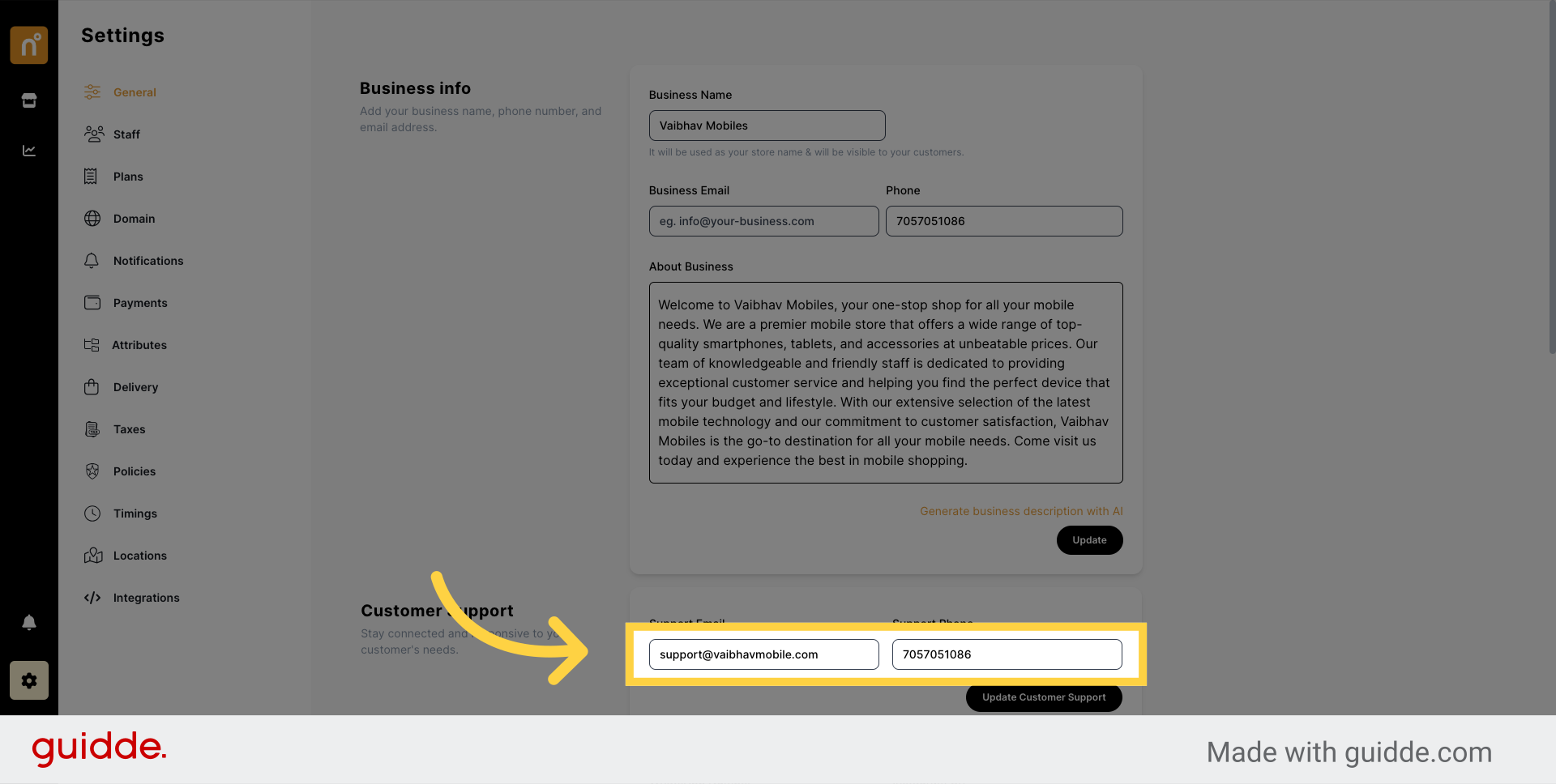Screen dimensions: 1556x784
Task: Select Notifications in settings menu
Action: click(148, 261)
